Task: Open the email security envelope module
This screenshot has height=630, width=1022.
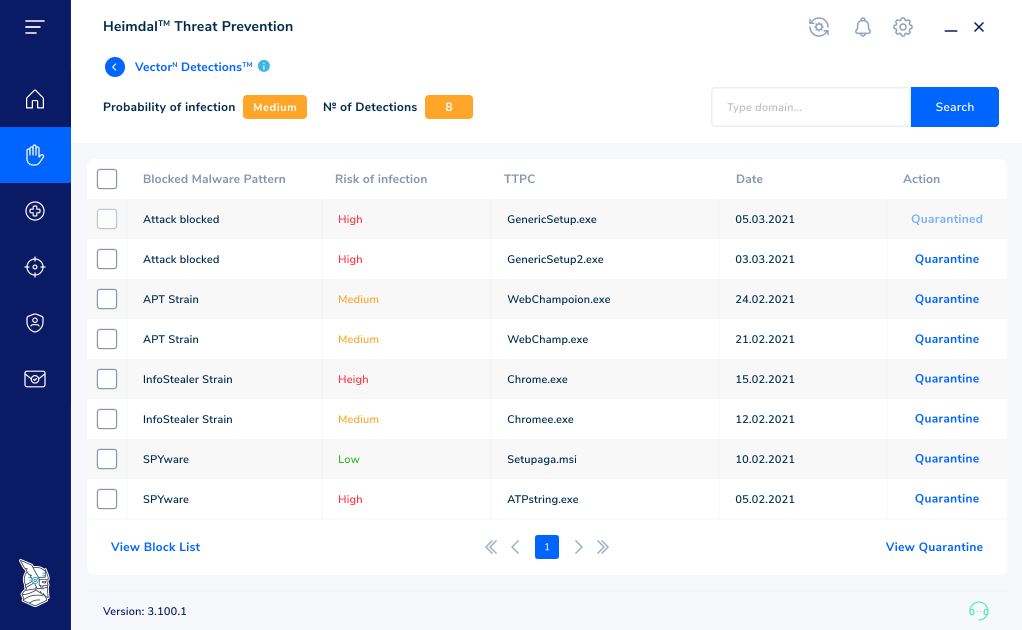Action: (x=35, y=379)
